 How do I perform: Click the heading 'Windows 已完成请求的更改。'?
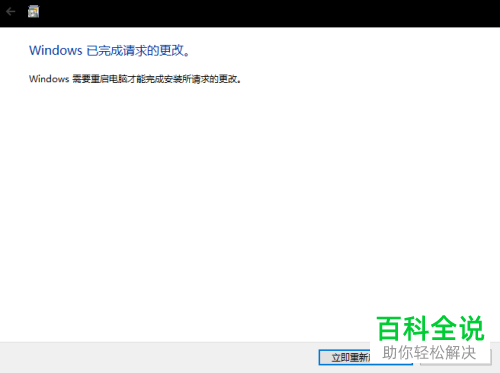point(109,50)
